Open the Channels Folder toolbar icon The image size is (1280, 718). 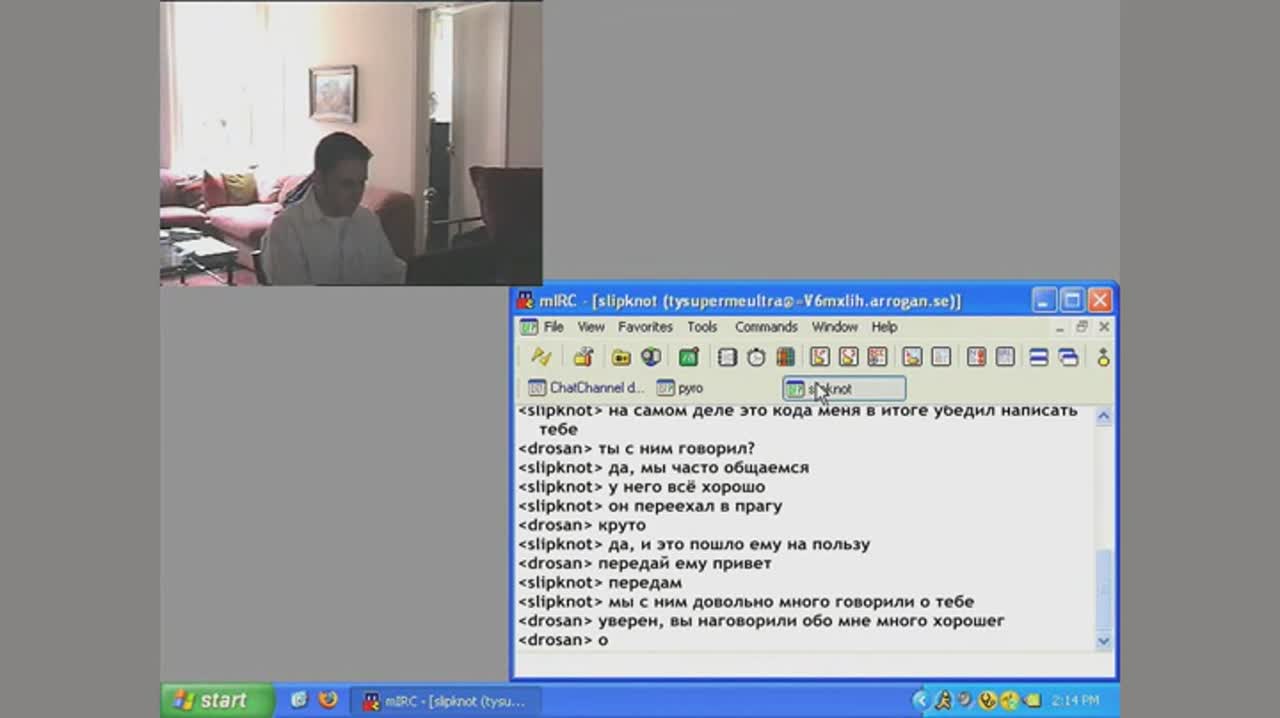click(x=621, y=357)
